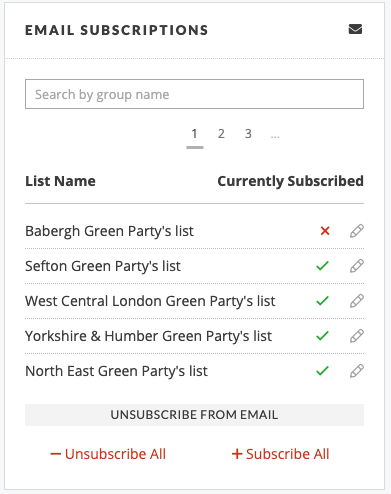Click Unsubscribe All link
Image resolution: width=391 pixels, height=494 pixels.
pos(108,454)
